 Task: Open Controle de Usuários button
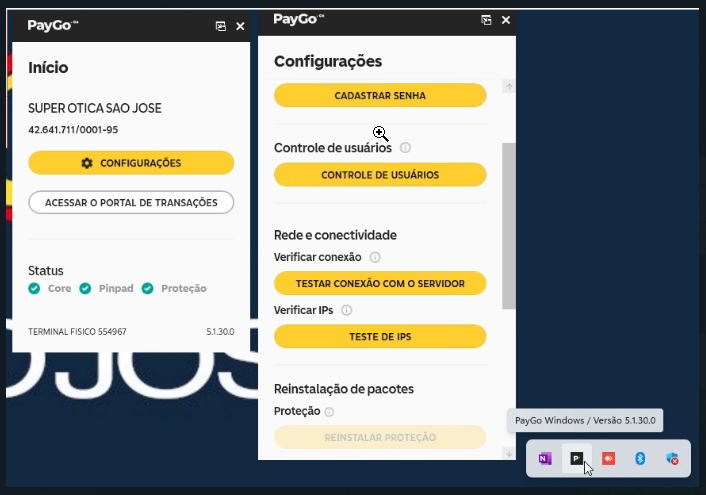[x=380, y=175]
